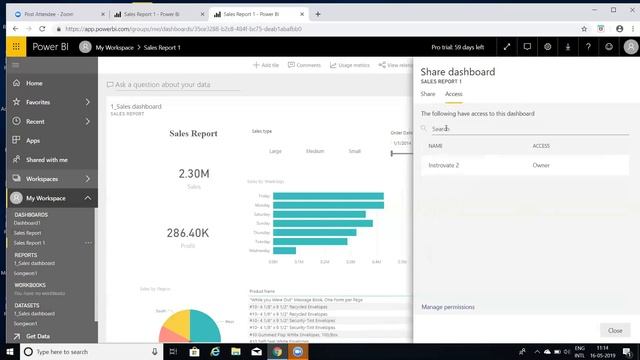This screenshot has height=360, width=640.
Task: Switch to first Sales Report 1 browser tab
Action: (x=159, y=14)
